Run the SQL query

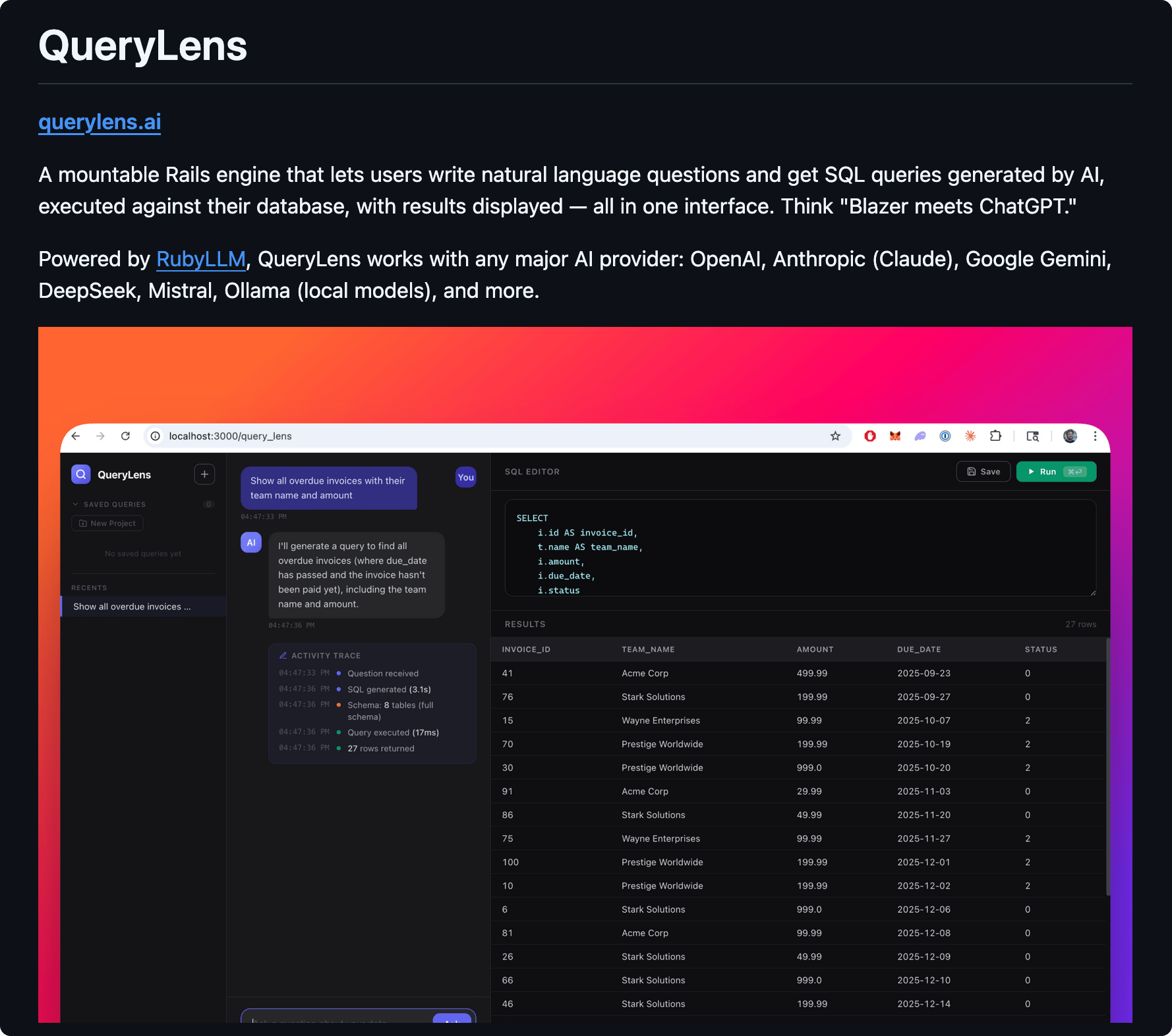1057,472
